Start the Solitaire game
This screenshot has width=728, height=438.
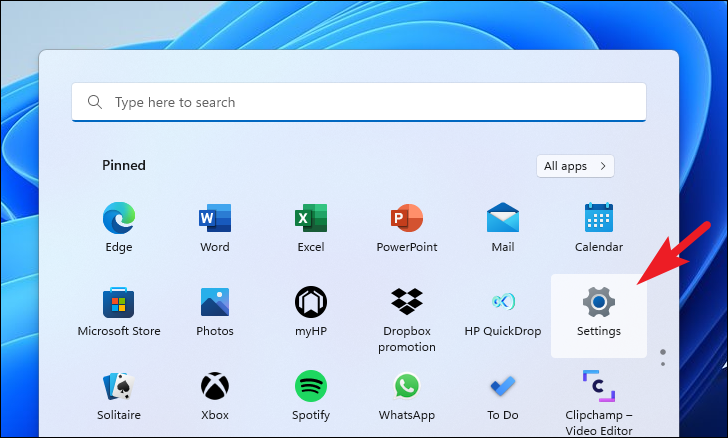tap(119, 395)
